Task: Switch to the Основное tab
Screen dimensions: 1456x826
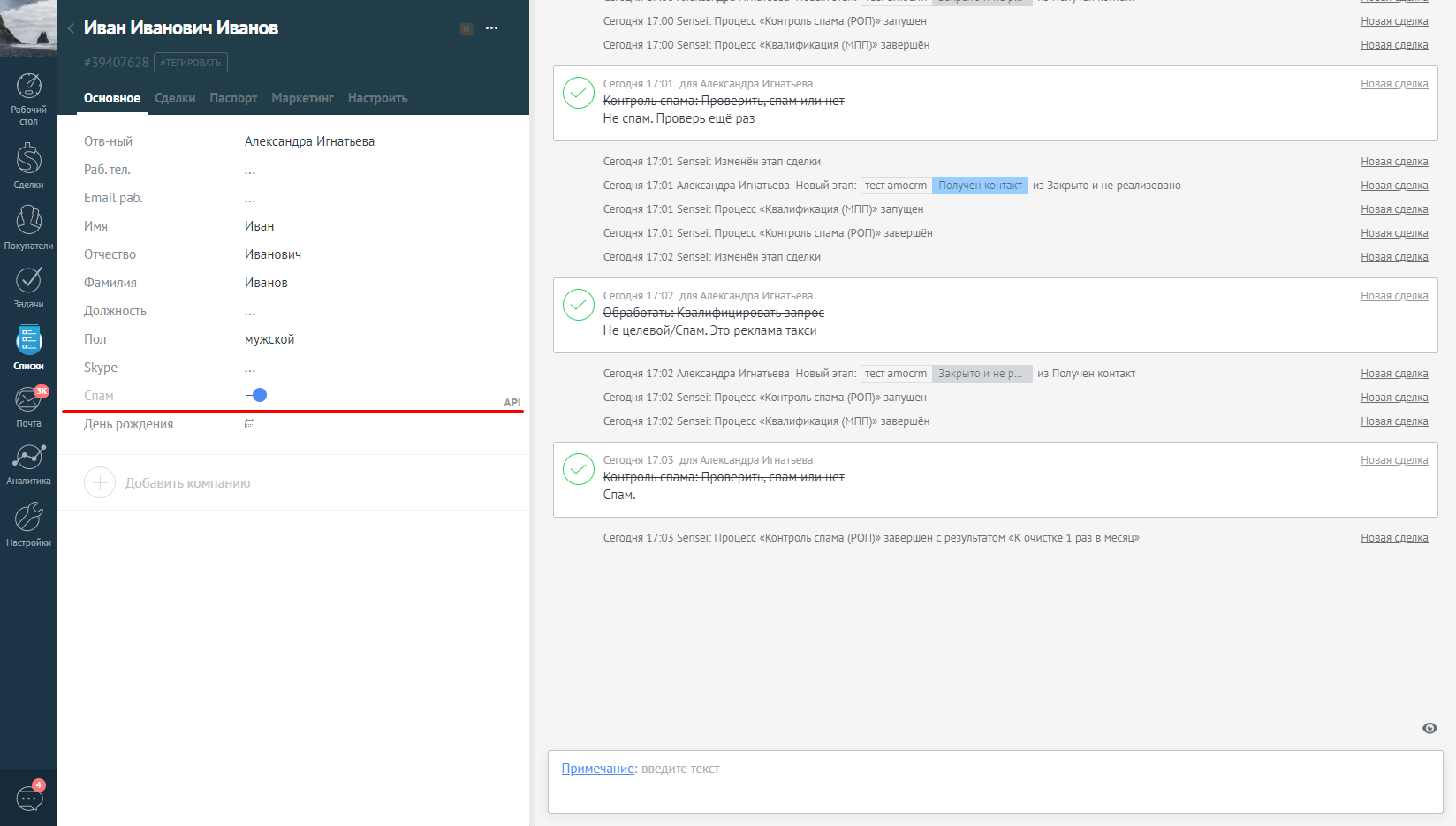Action: coord(112,98)
